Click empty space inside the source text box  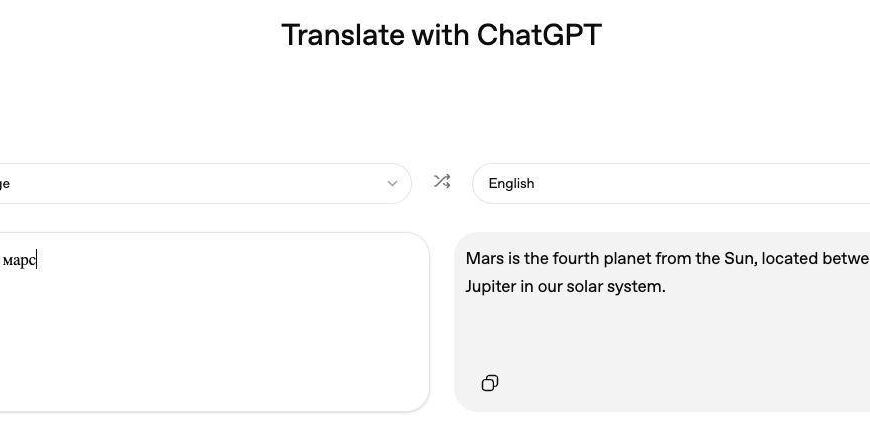pos(220,350)
